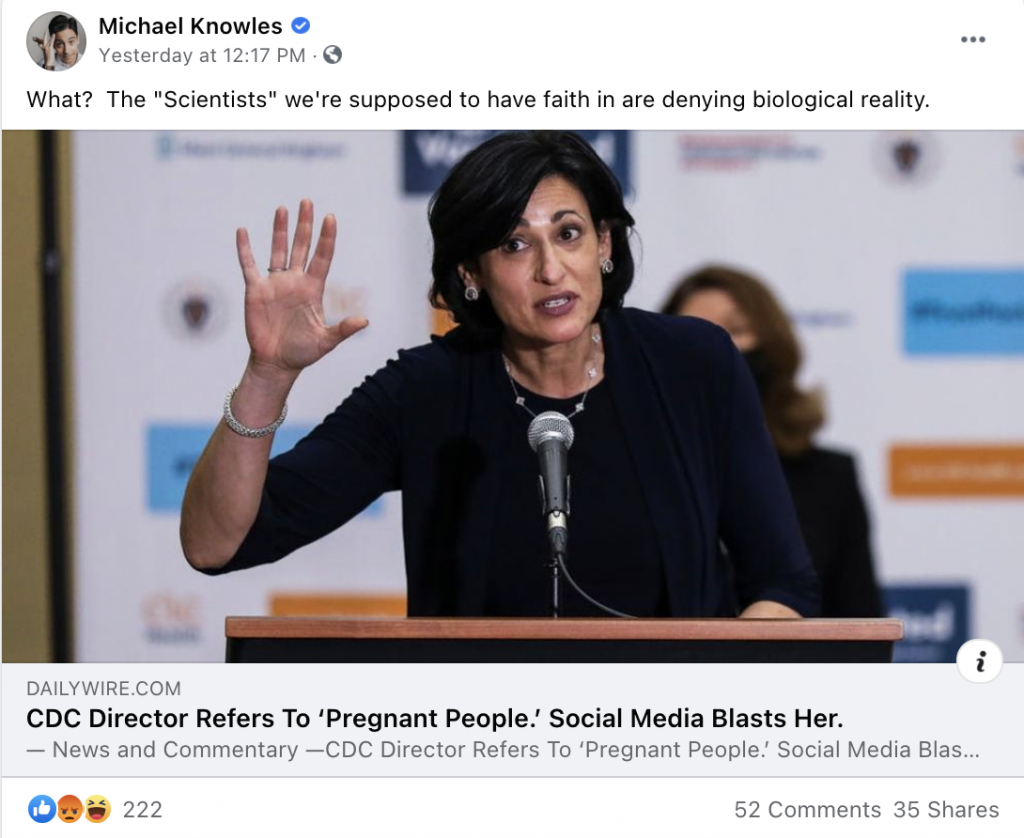Click the blue verified badge icon
This screenshot has width=1024, height=838.
(x=300, y=26)
